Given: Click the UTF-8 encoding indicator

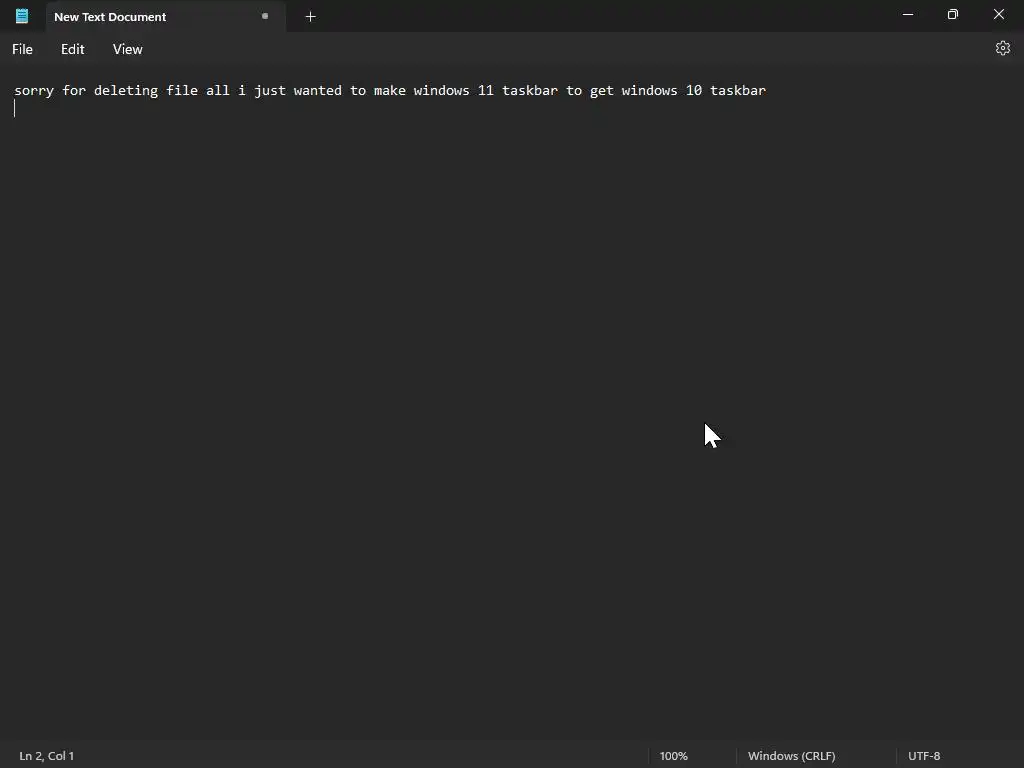Looking at the screenshot, I should point(924,756).
